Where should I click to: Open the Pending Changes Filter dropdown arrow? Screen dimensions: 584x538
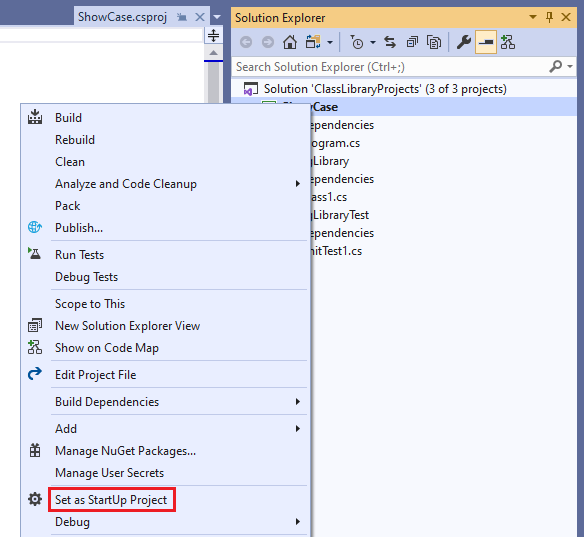373,43
